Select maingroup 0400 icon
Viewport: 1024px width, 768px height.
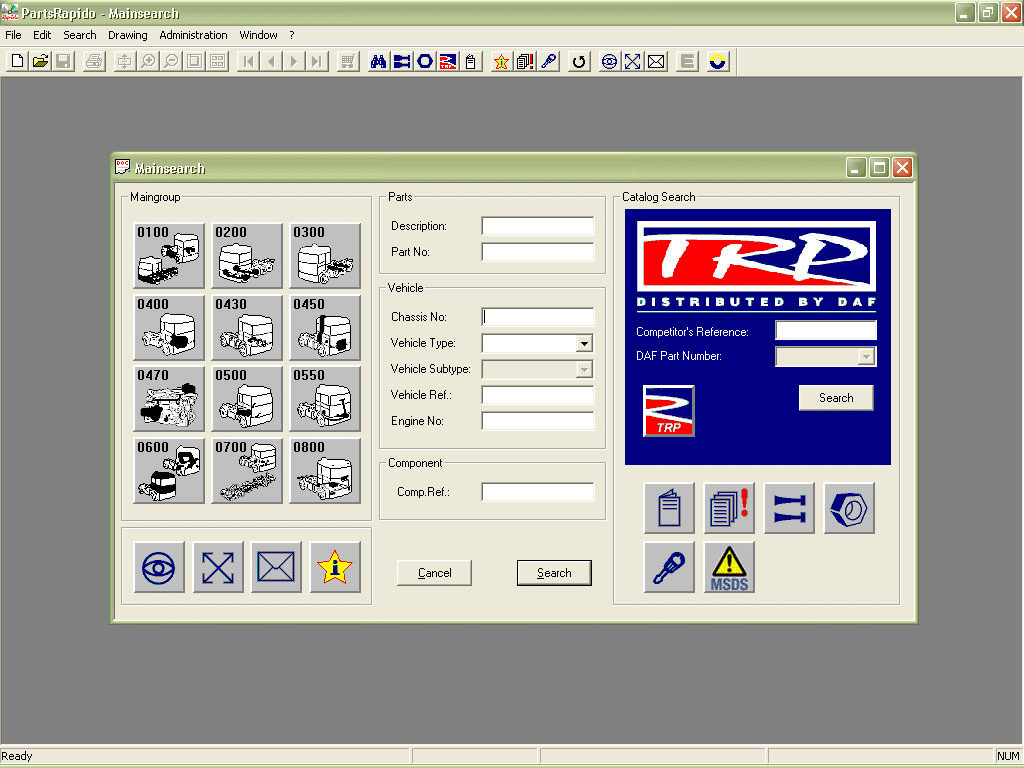pyautogui.click(x=169, y=327)
